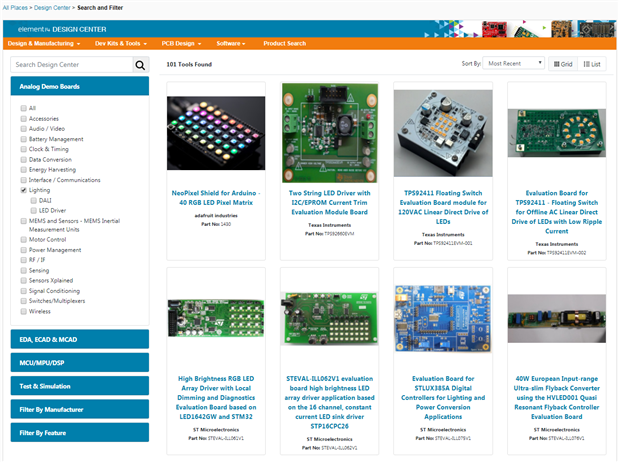The height and width of the screenshot is (462, 619).
Task: Uncheck the Lighting filter
Action: (24, 190)
